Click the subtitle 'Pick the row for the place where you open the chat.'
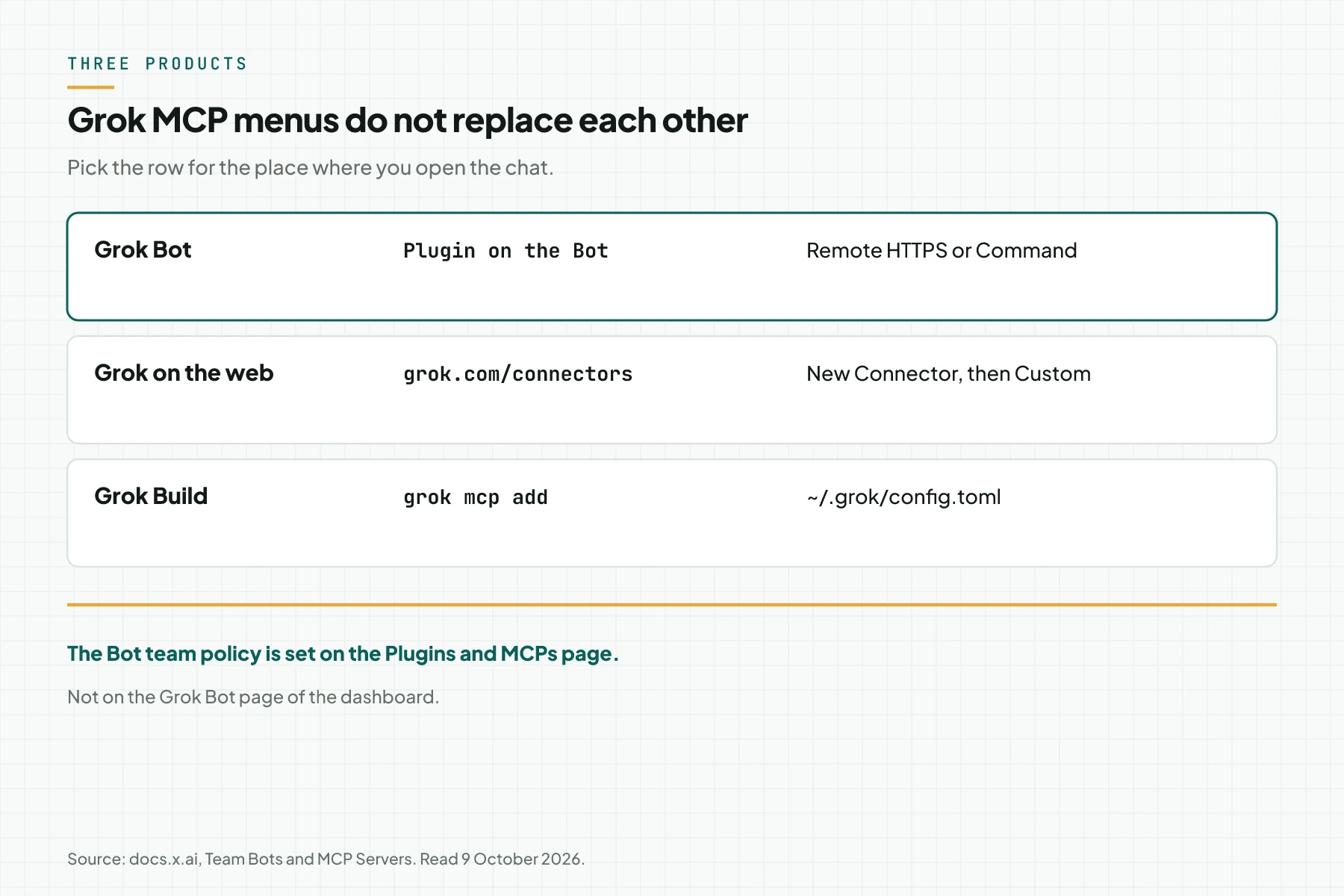This screenshot has height=896, width=1344. 311,168
